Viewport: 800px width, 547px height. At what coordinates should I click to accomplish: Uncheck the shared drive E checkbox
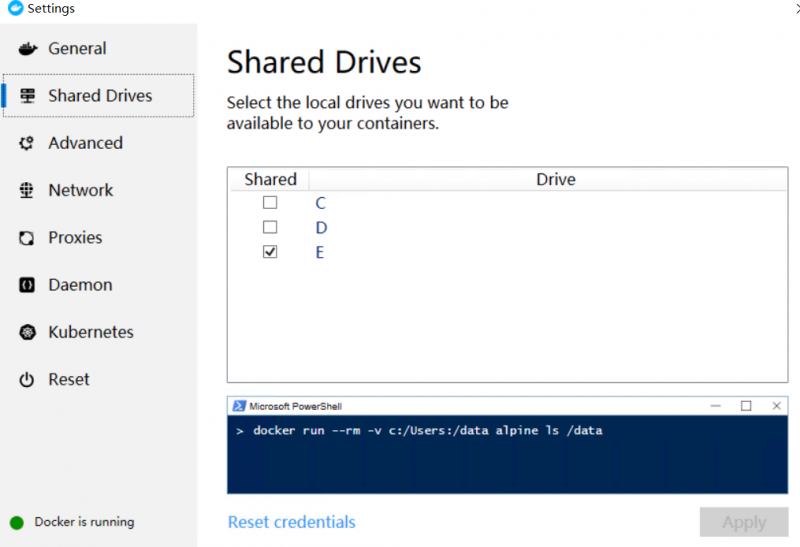[270, 252]
